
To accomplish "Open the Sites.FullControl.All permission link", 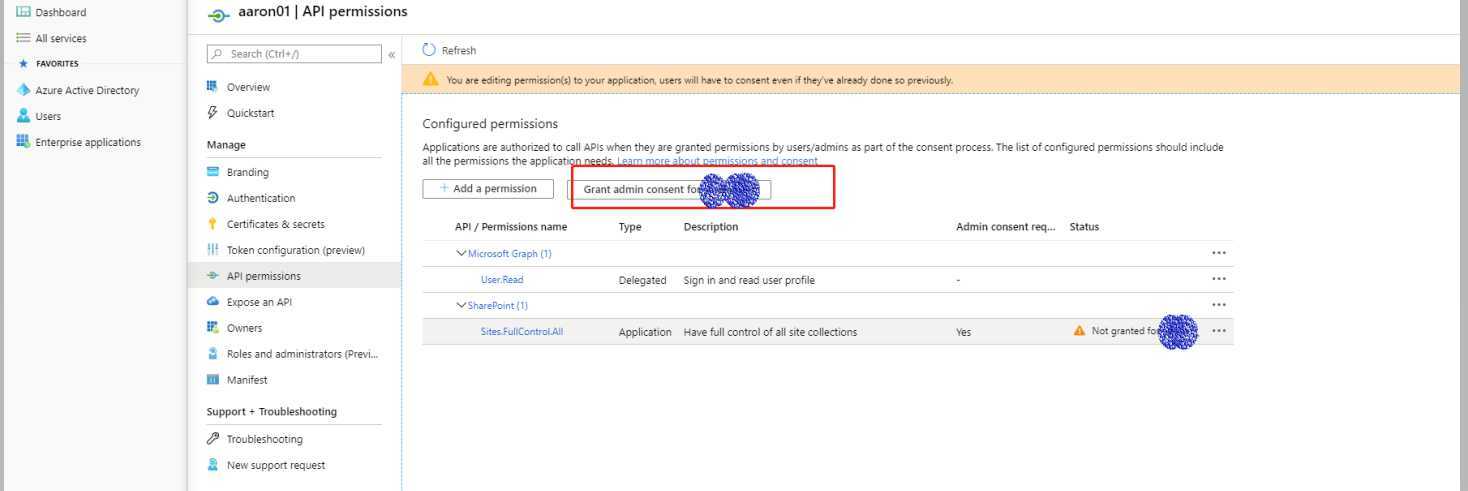I will (x=522, y=332).
